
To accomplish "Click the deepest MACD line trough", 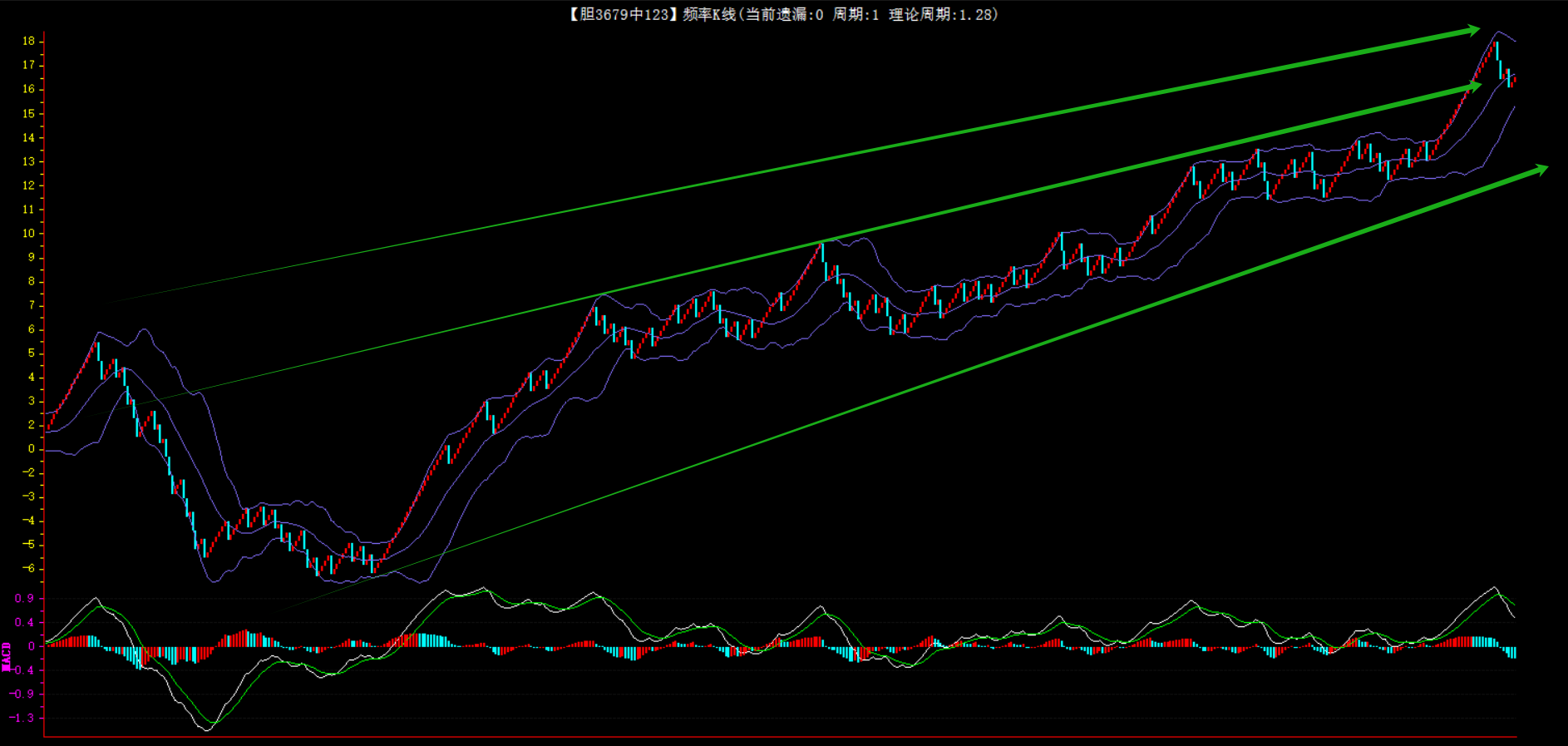I will (206, 729).
